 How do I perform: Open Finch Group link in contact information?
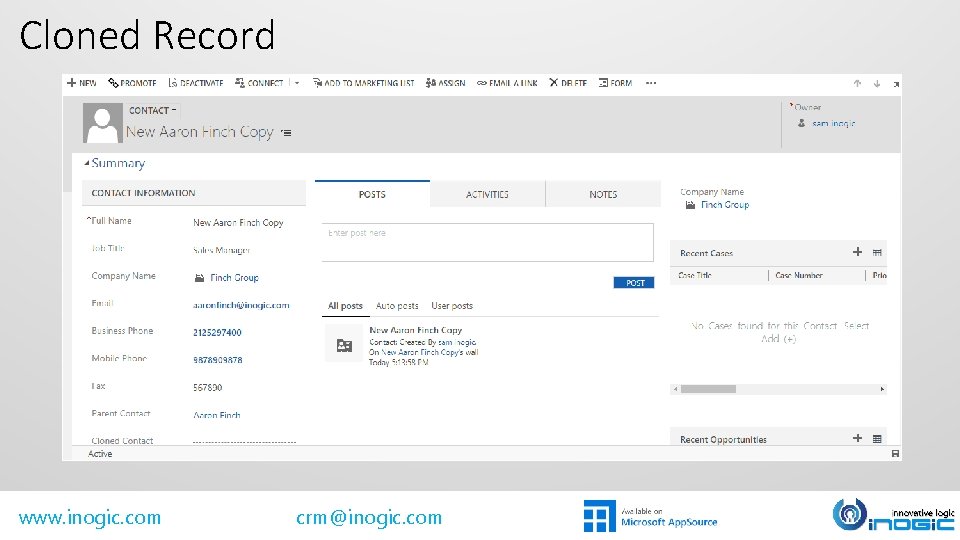tap(234, 277)
